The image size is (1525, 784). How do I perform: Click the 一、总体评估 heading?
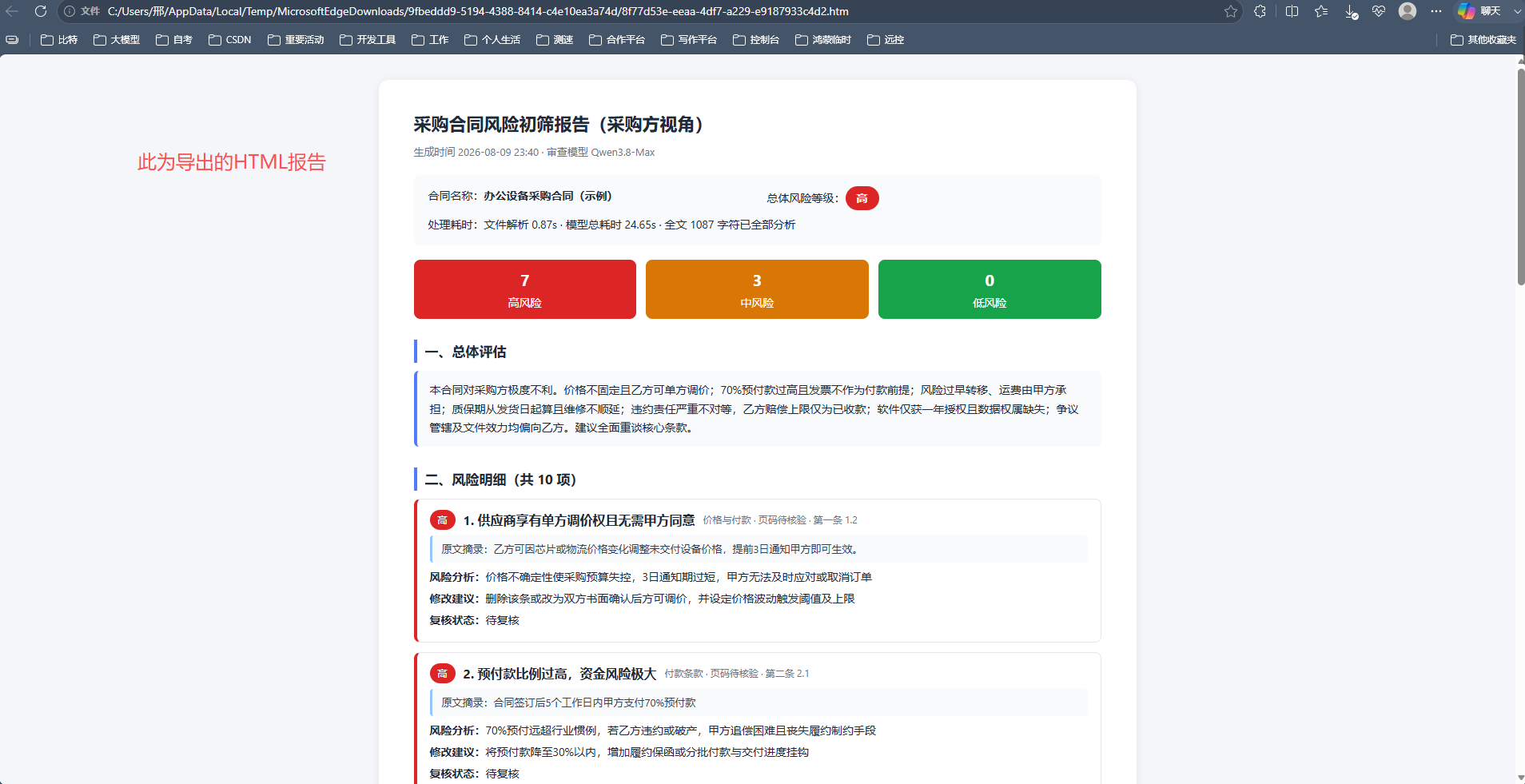(x=465, y=352)
